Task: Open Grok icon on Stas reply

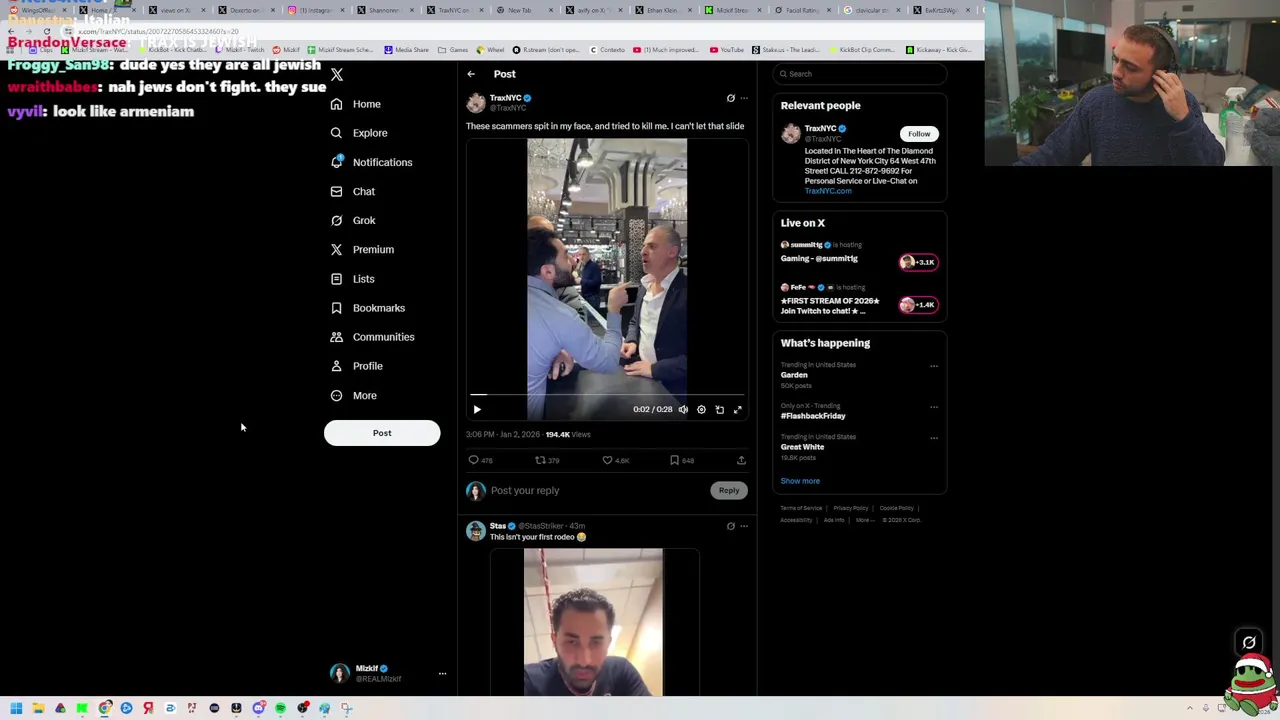Action: 730,526
